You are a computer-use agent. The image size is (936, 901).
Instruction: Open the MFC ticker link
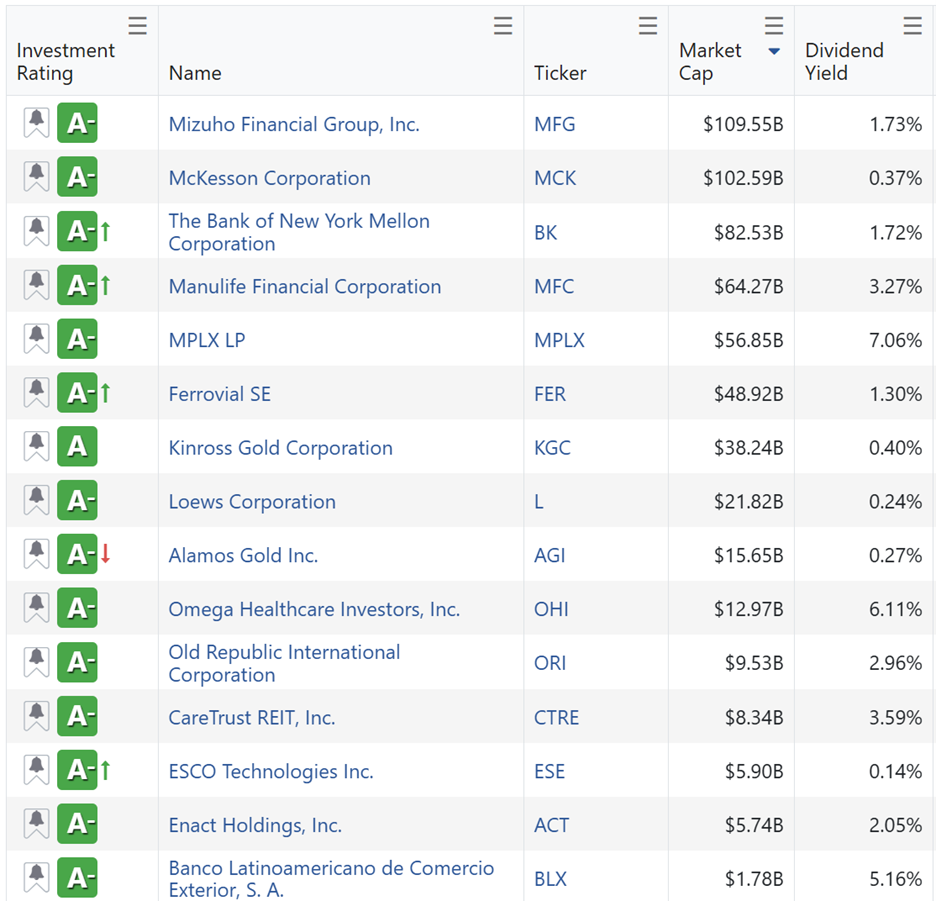click(554, 287)
